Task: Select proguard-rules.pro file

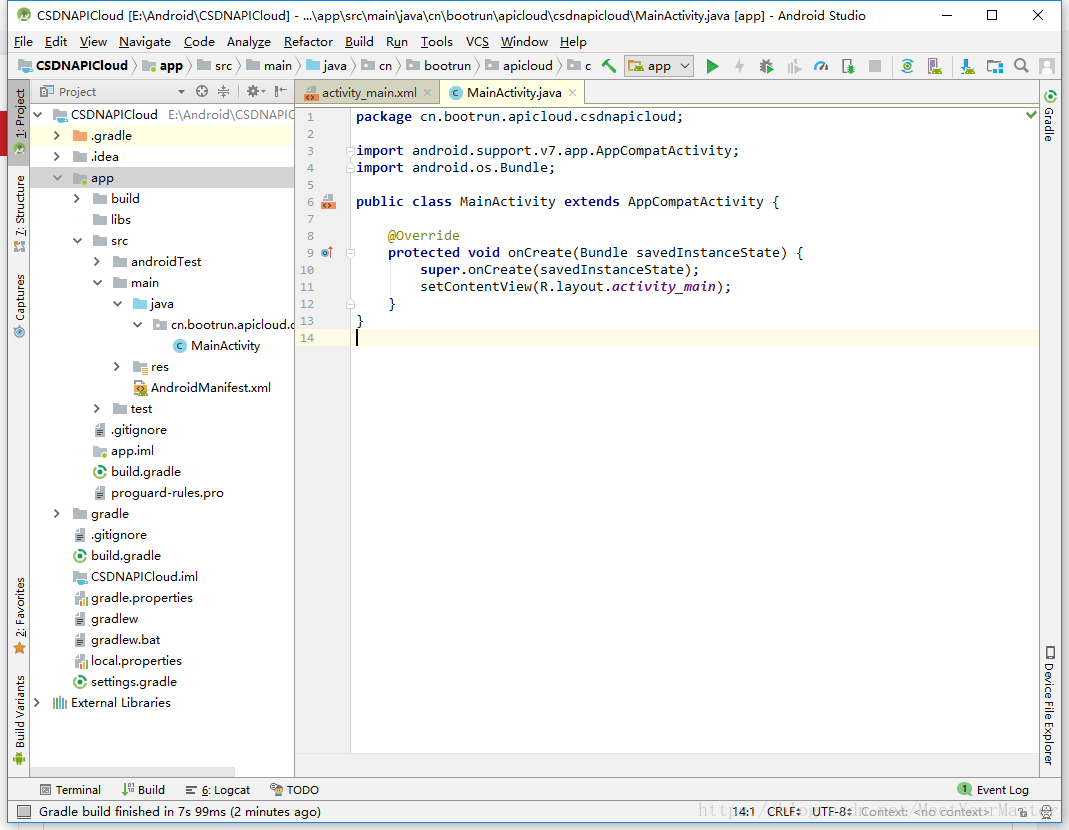Action: click(x=159, y=493)
